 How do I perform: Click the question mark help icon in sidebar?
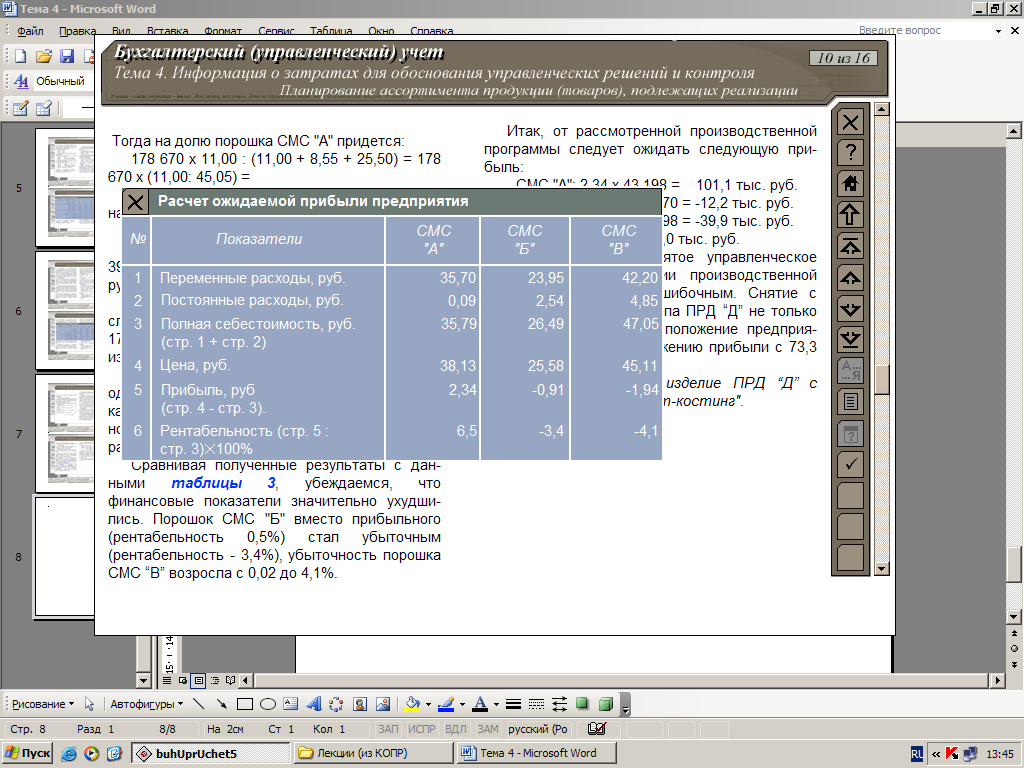[x=850, y=152]
